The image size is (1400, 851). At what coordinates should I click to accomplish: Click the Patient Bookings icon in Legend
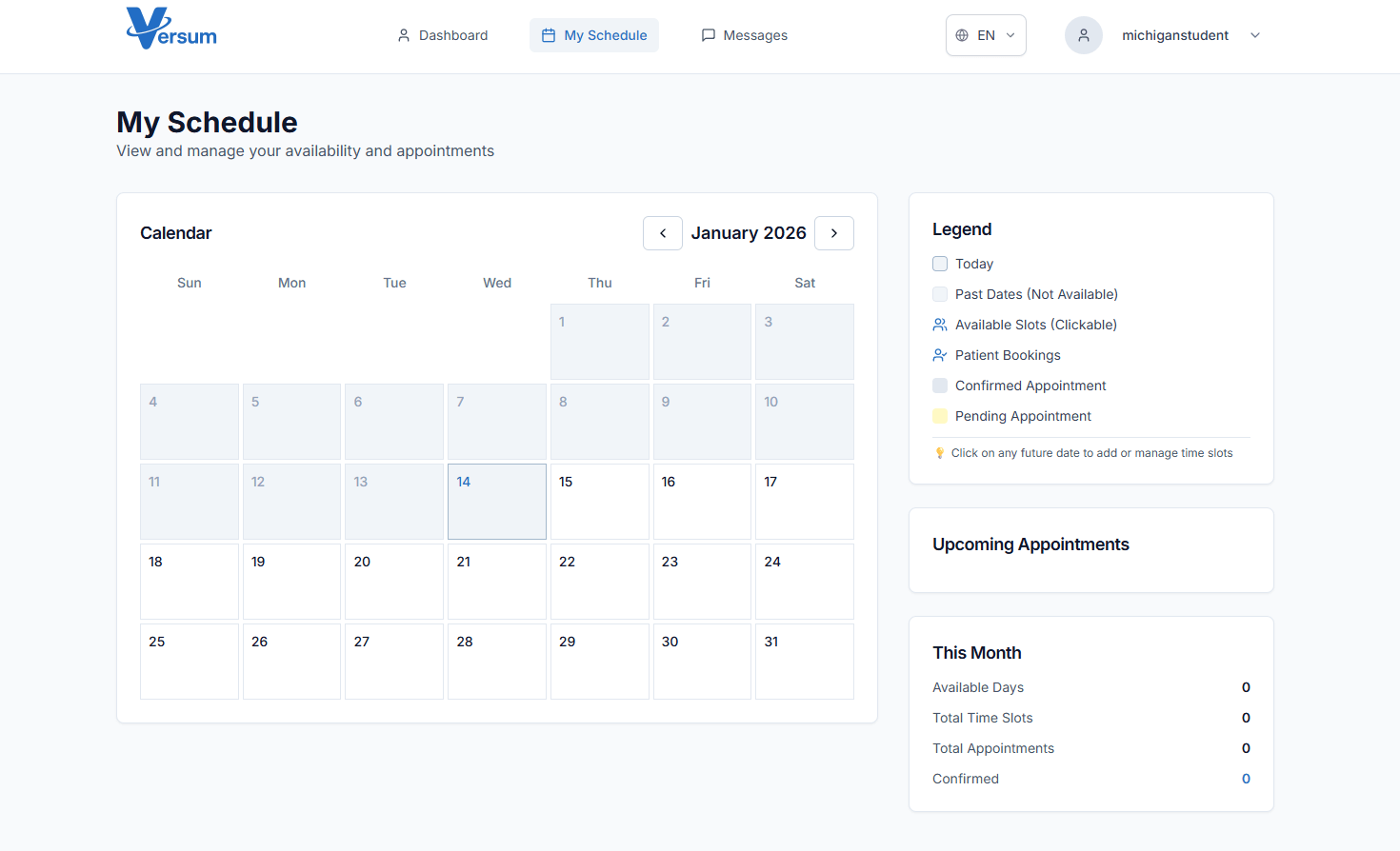point(940,355)
